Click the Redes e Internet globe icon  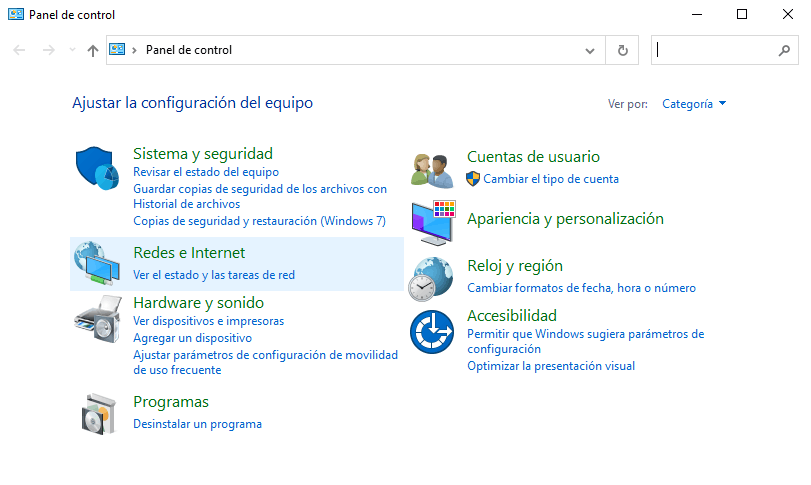97,263
